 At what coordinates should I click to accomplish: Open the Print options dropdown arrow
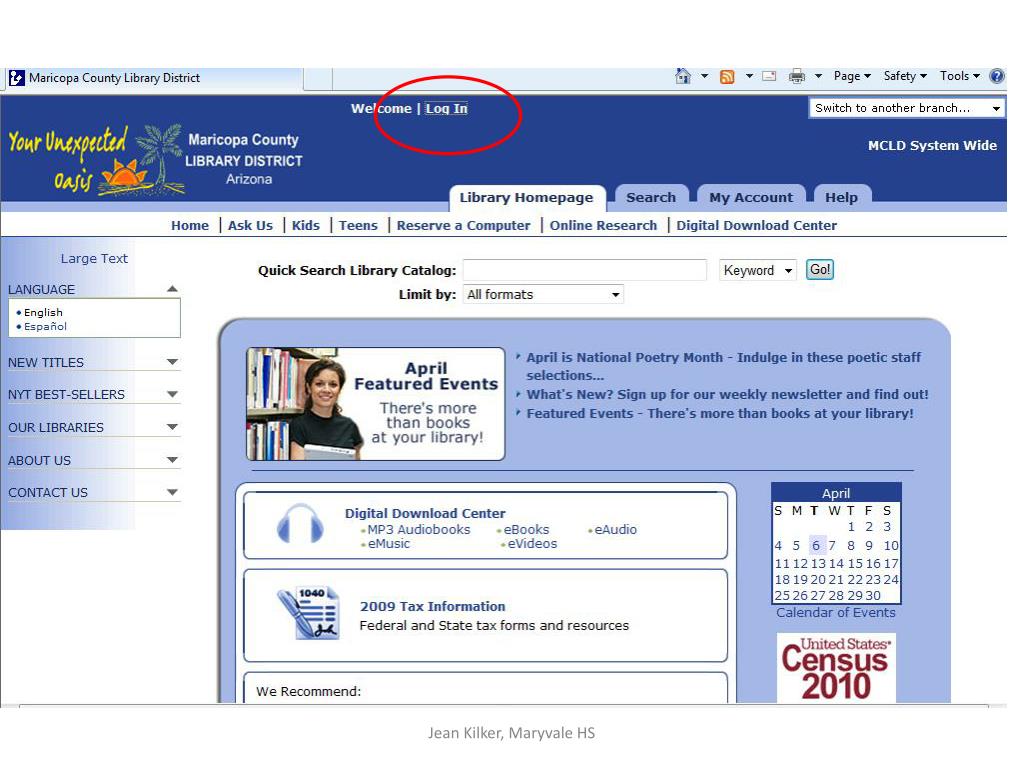click(818, 76)
